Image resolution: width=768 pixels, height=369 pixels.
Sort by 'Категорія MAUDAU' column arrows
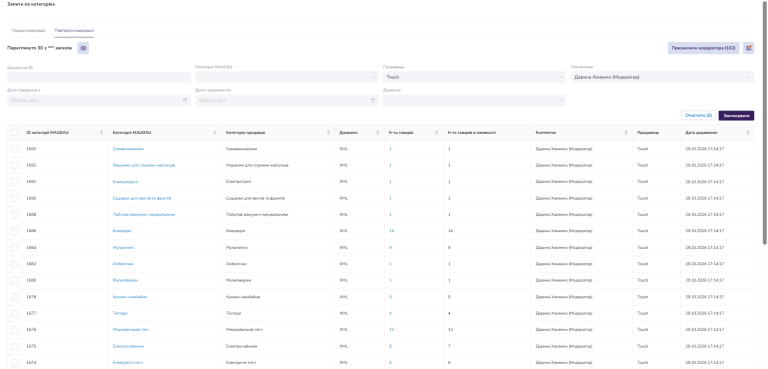coord(215,133)
